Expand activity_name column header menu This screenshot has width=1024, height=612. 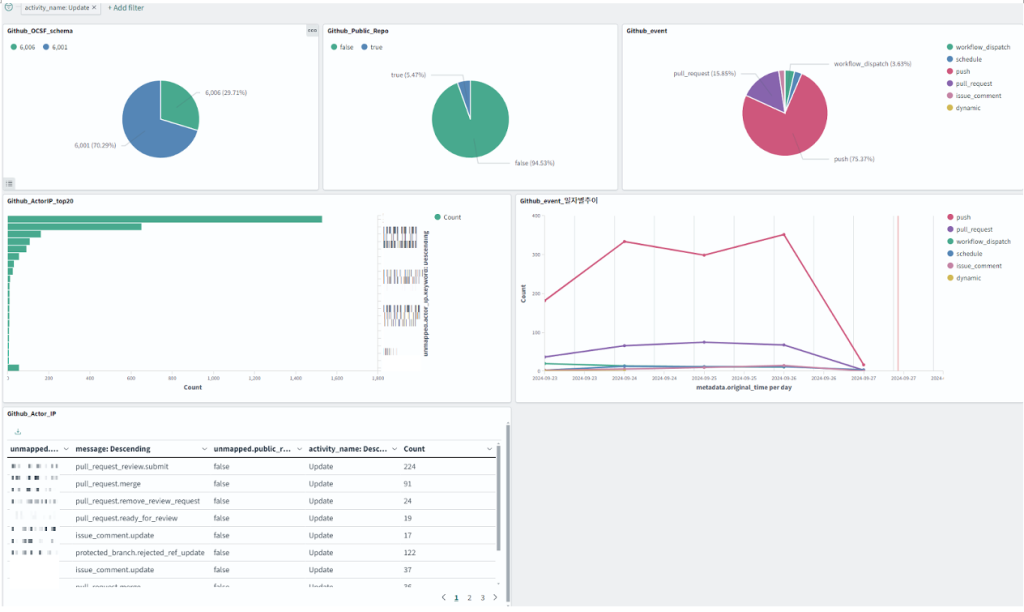(394, 449)
